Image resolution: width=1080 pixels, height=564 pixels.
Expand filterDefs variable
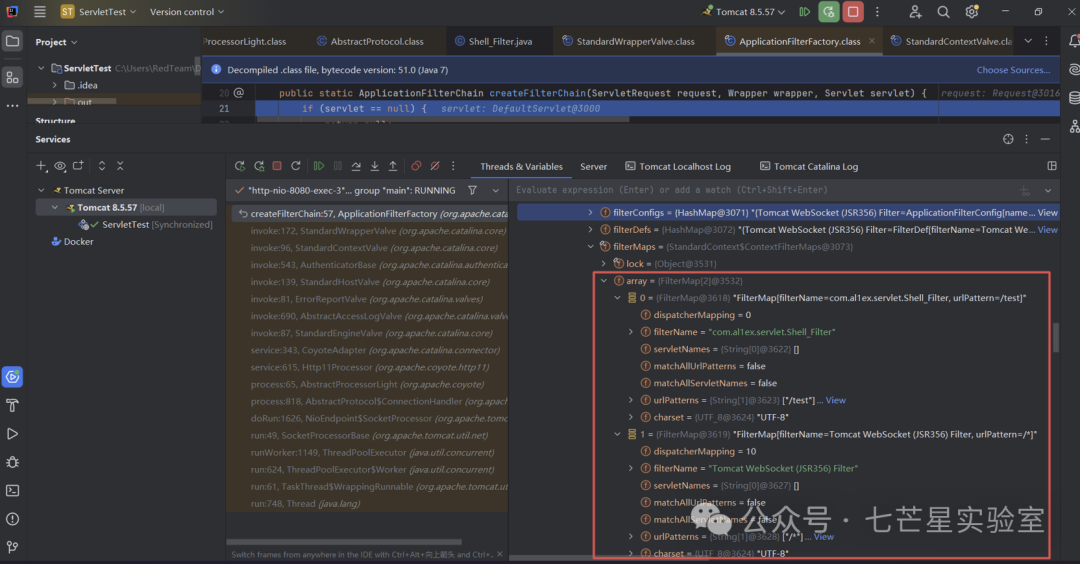[x=590, y=229]
